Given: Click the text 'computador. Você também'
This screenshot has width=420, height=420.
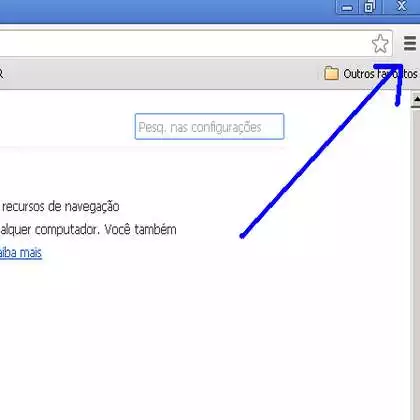Looking at the screenshot, I should [105, 230].
